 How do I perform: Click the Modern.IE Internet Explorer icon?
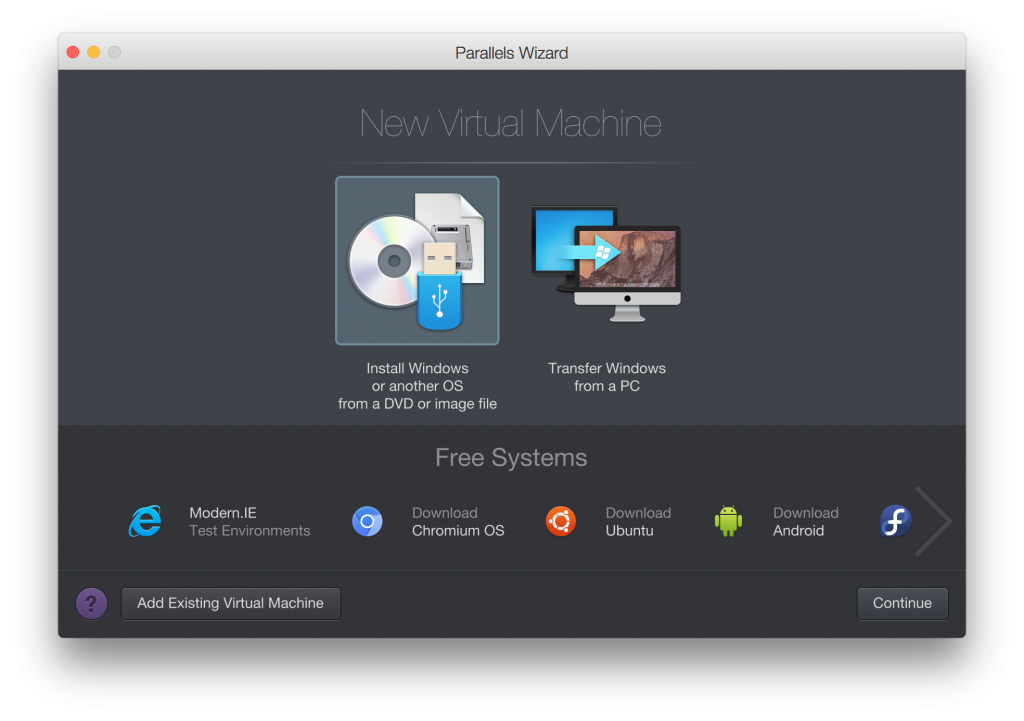(145, 521)
